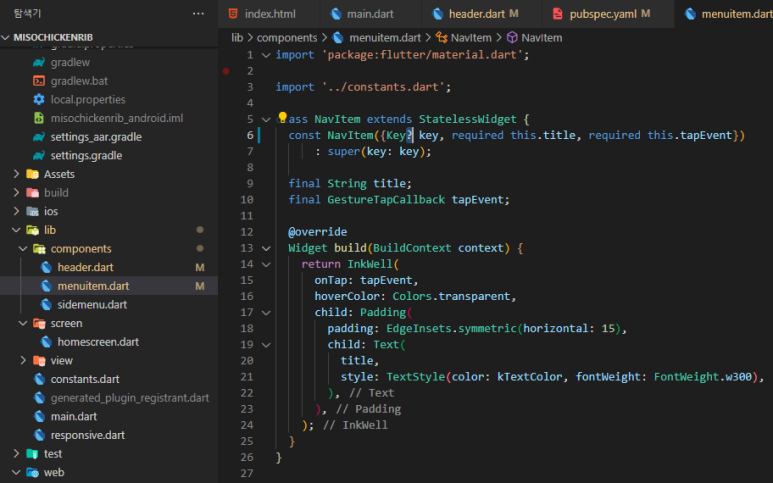Click the test folder icon
This screenshot has height=483, width=773.
pyautogui.click(x=33, y=454)
